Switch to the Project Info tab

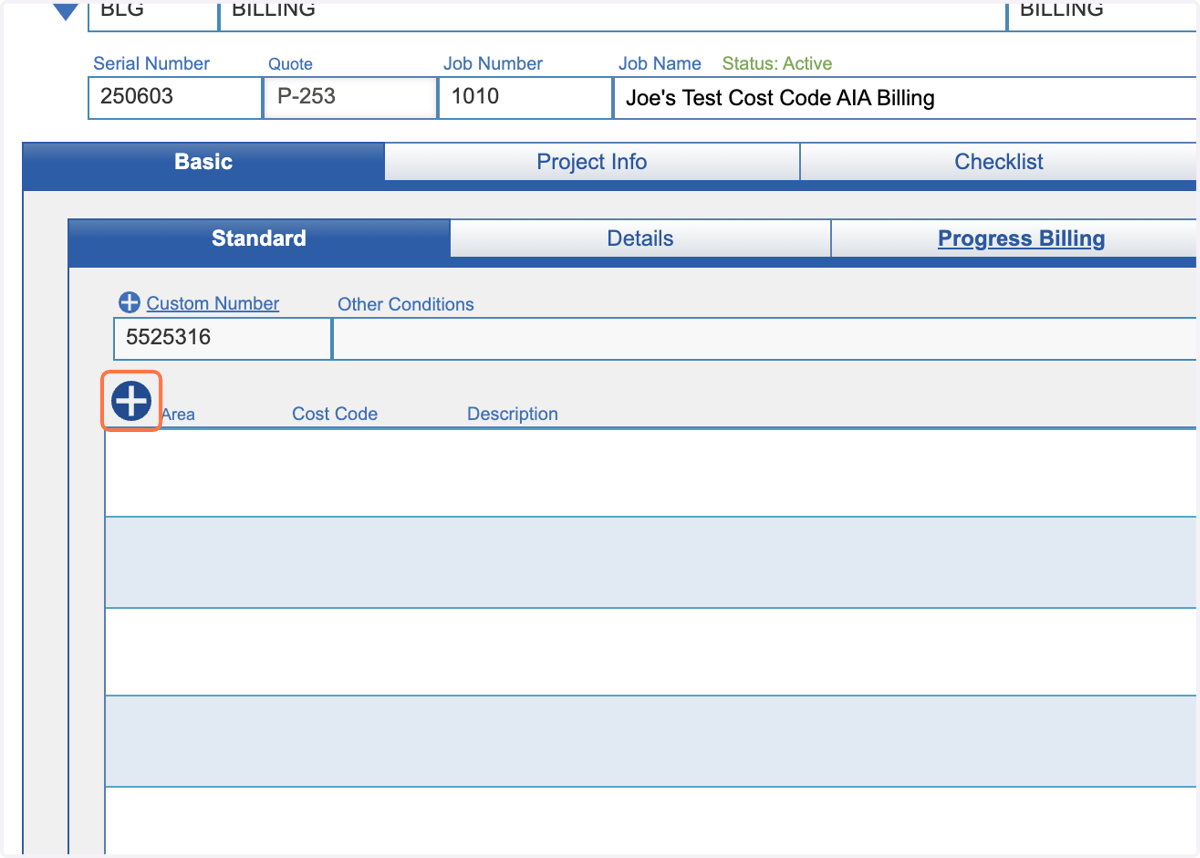tap(591, 162)
